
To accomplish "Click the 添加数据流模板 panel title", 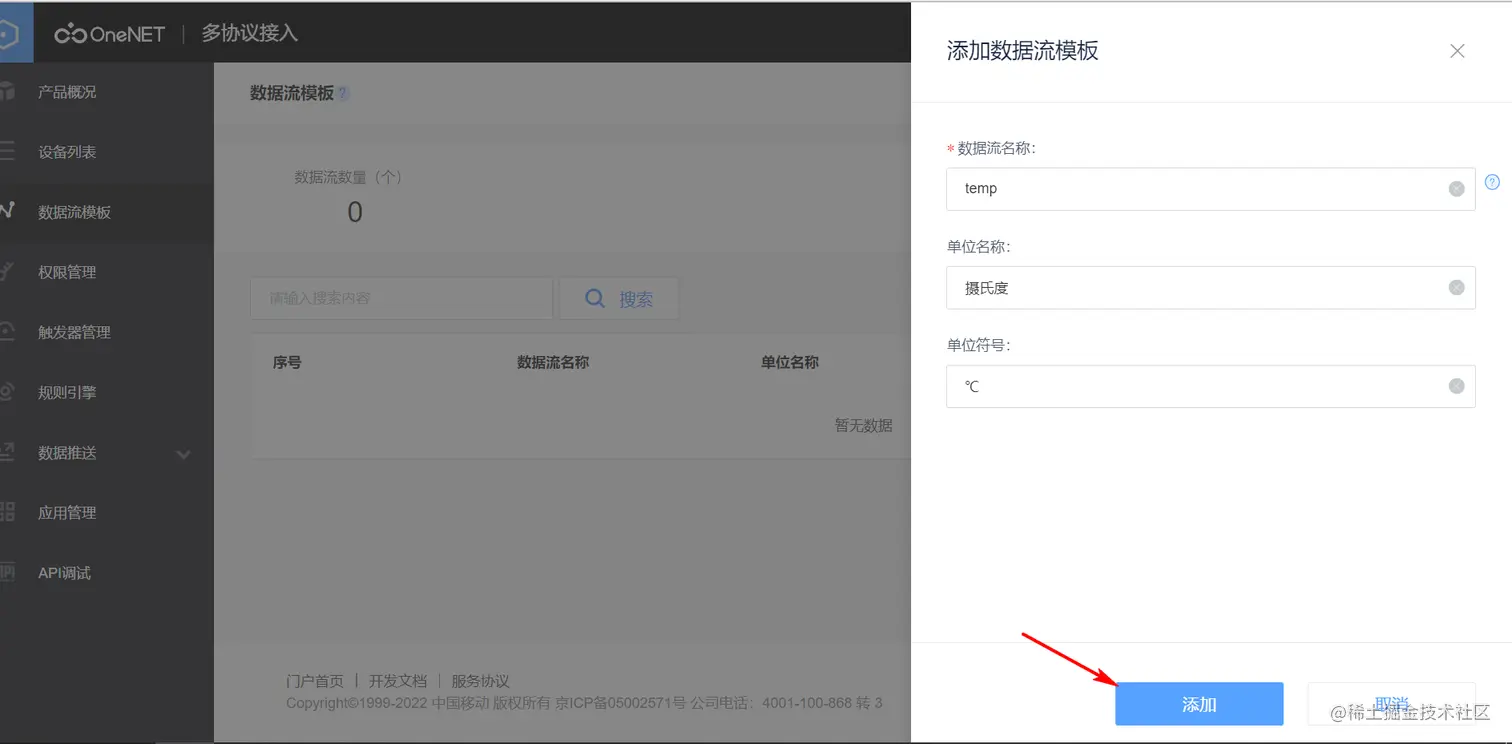I will 1022,51.
